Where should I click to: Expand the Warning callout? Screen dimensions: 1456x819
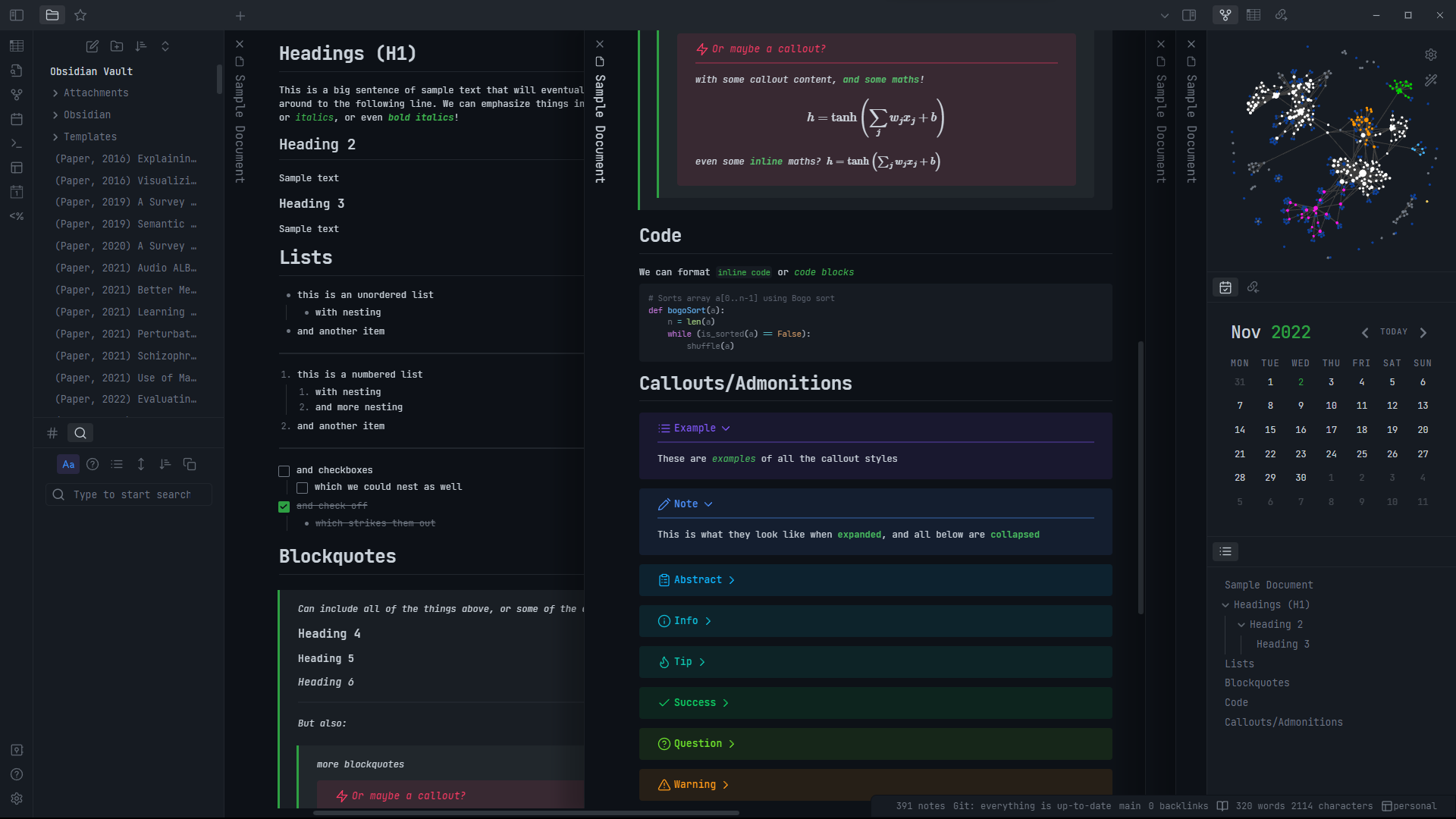click(726, 785)
